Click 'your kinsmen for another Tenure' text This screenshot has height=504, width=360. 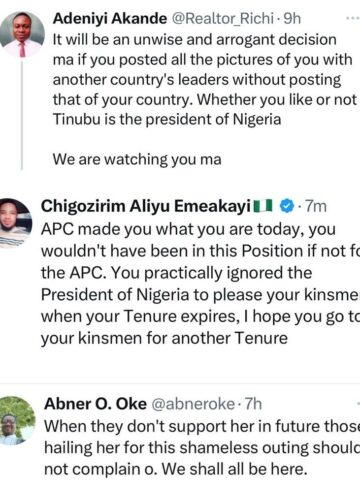coord(164,338)
